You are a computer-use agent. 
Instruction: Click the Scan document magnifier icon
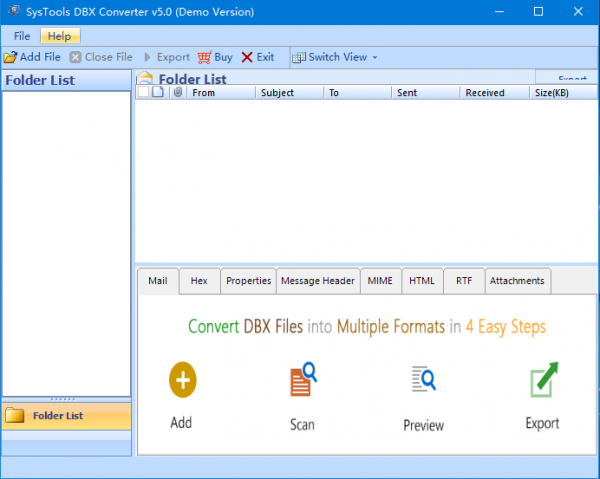pyautogui.click(x=303, y=379)
